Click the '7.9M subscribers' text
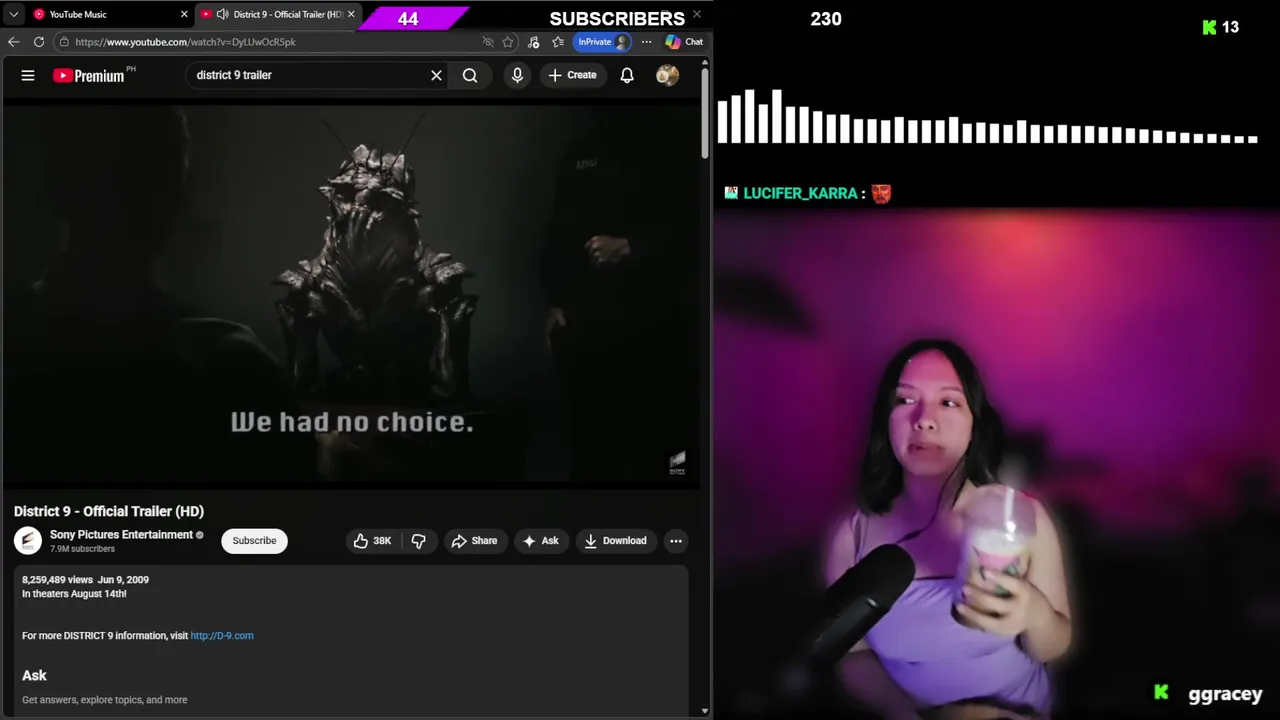The width and height of the screenshot is (1280, 720). point(82,549)
